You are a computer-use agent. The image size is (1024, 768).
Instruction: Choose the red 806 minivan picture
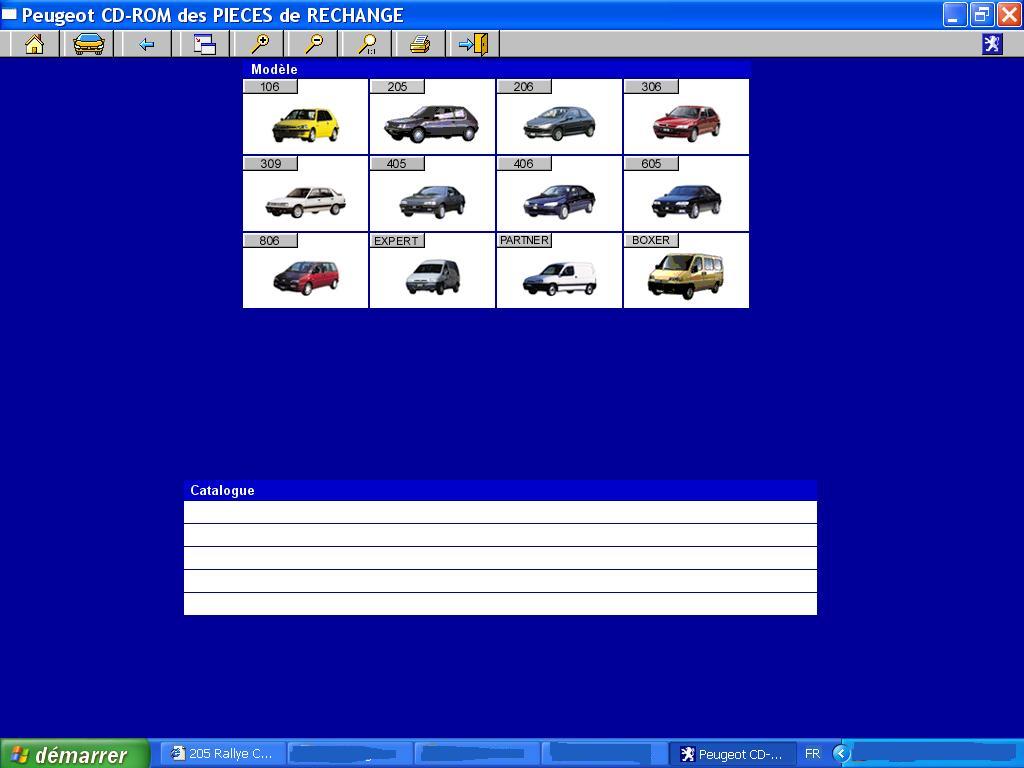(x=306, y=278)
